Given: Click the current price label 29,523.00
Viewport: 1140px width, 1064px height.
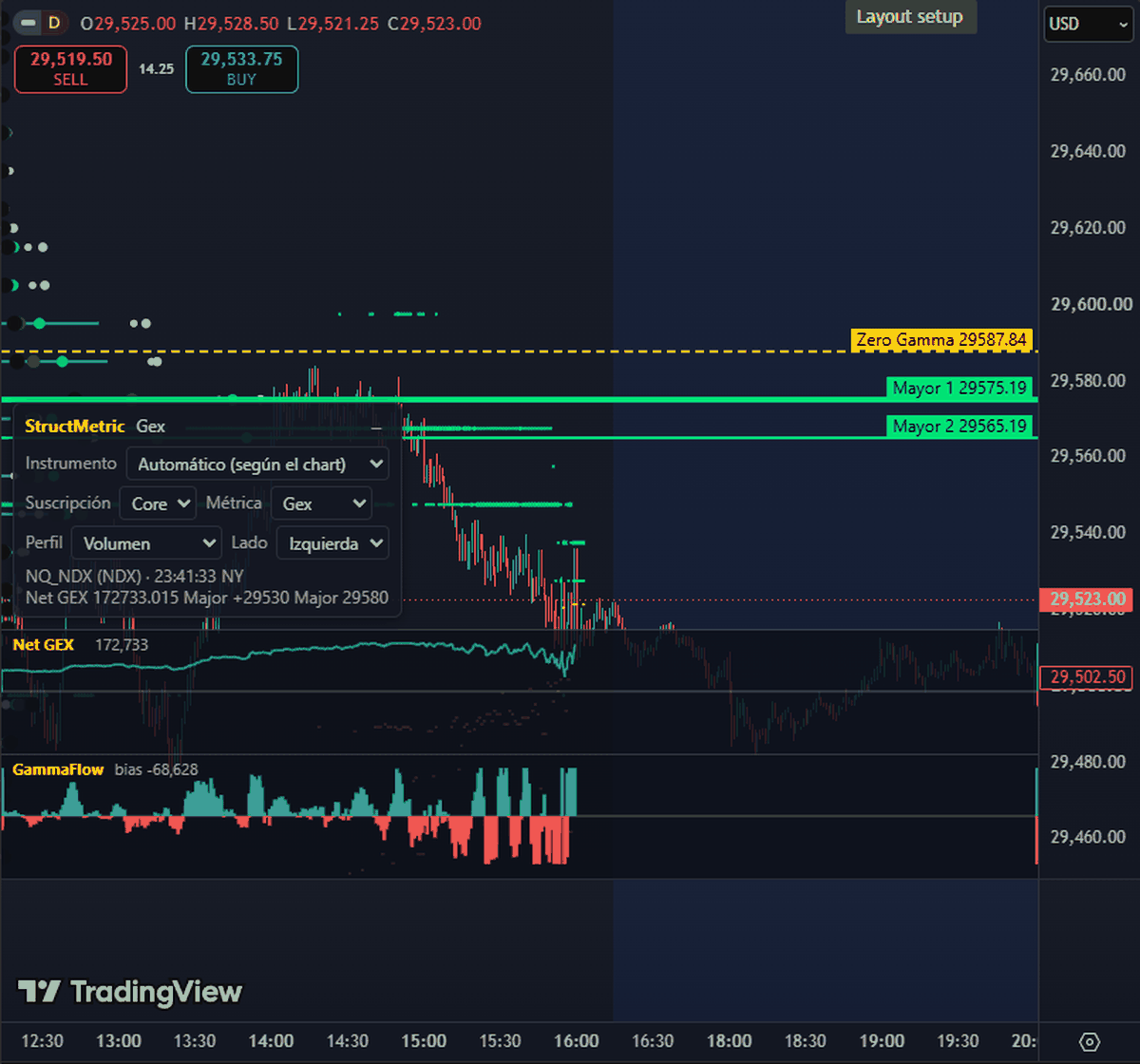Looking at the screenshot, I should click(x=1088, y=599).
